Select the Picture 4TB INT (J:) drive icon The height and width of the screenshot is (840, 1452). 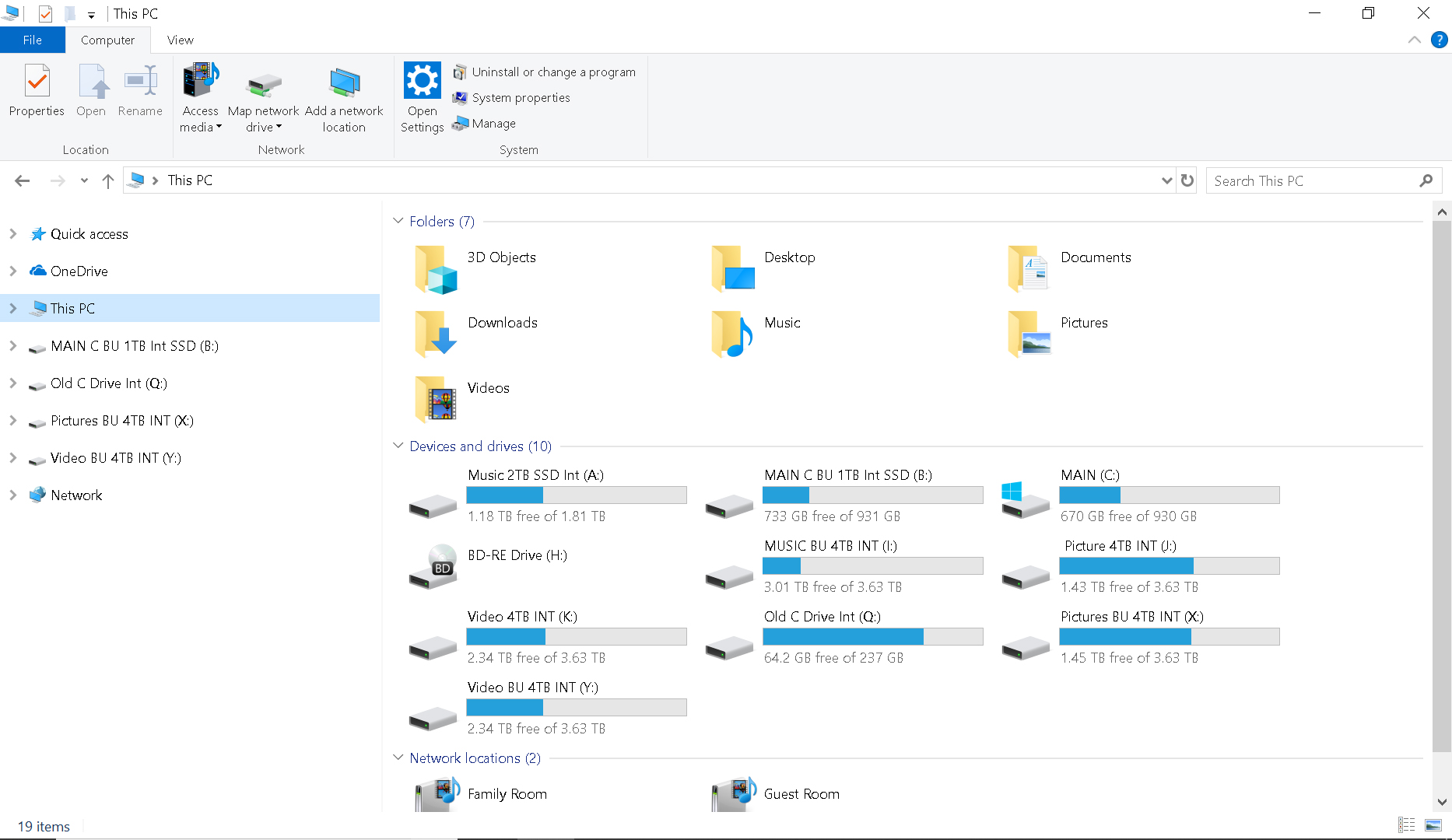pyautogui.click(x=1026, y=577)
